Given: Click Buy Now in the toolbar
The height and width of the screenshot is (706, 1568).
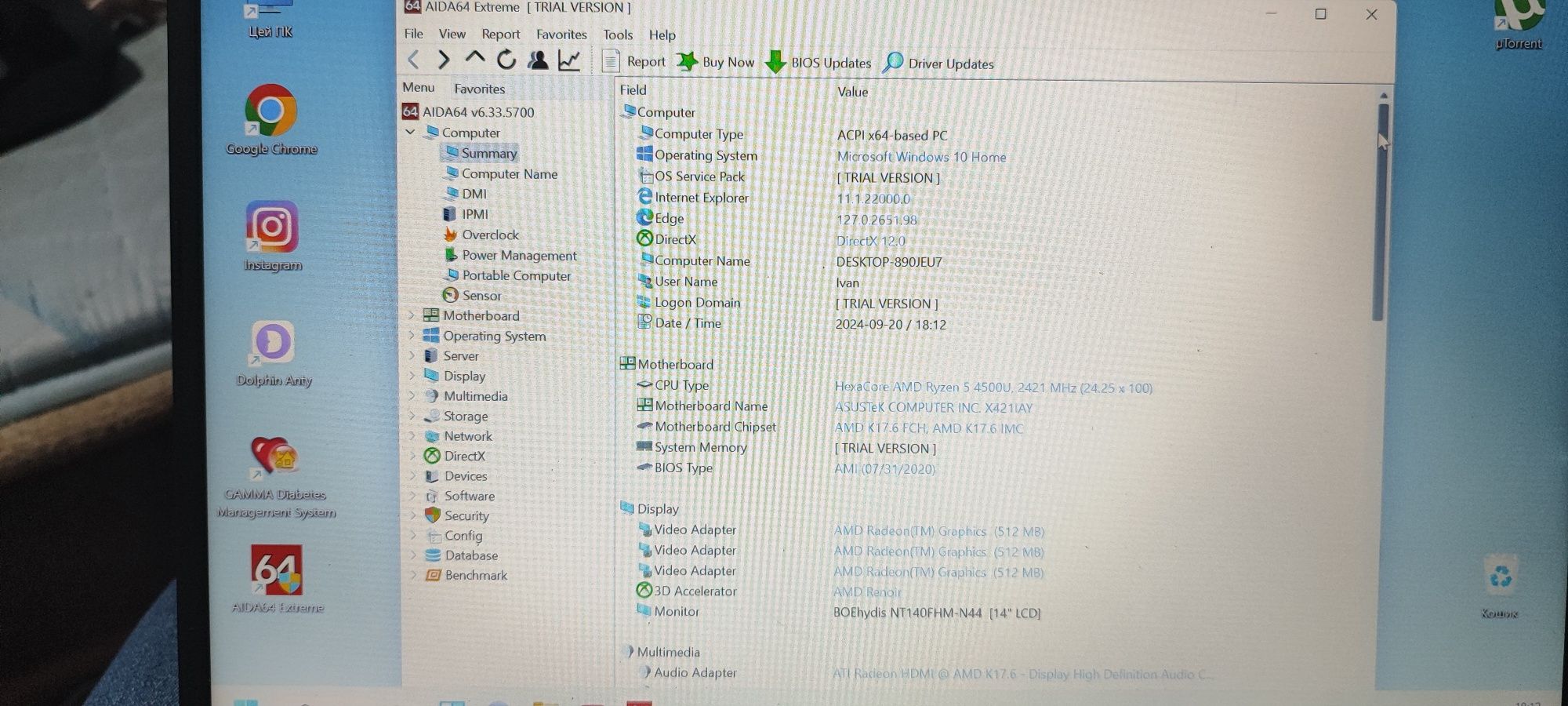Looking at the screenshot, I should pos(715,62).
